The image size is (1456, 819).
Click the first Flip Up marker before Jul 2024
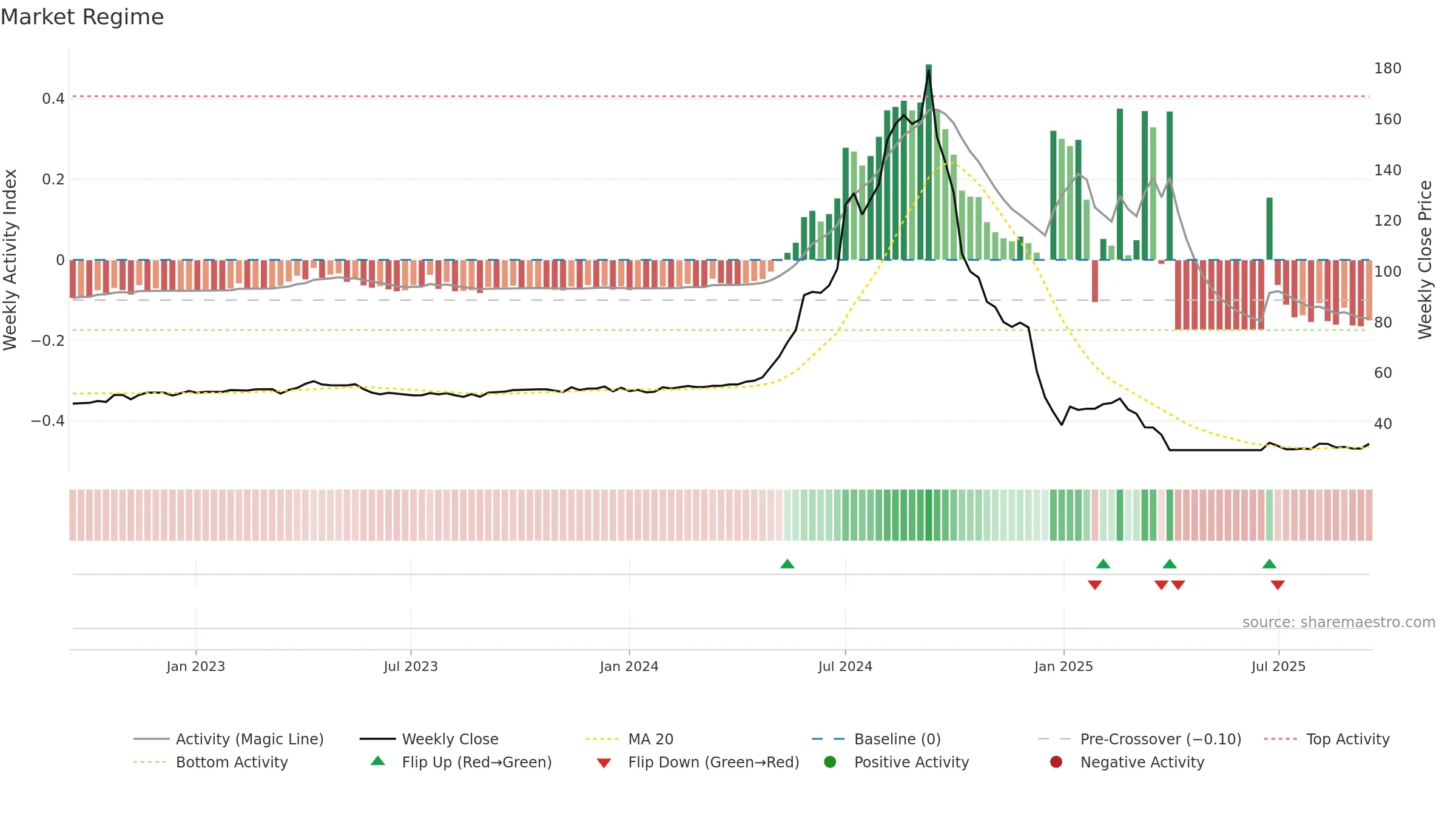pos(787,564)
